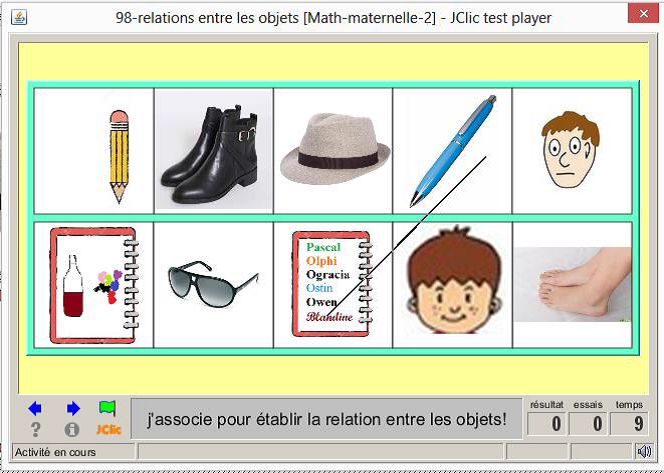Open help with the question mark icon
This screenshot has height=473, width=664.
click(x=36, y=430)
